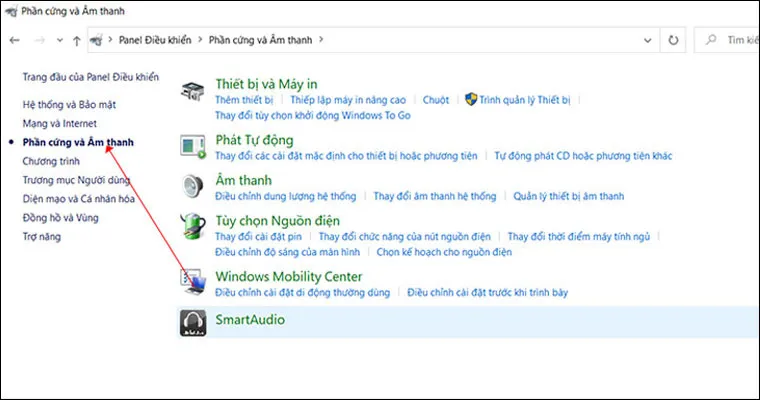Click the Tùy chọn Nguồn điện battery icon
Image resolution: width=760 pixels, height=400 pixels.
coord(193,227)
